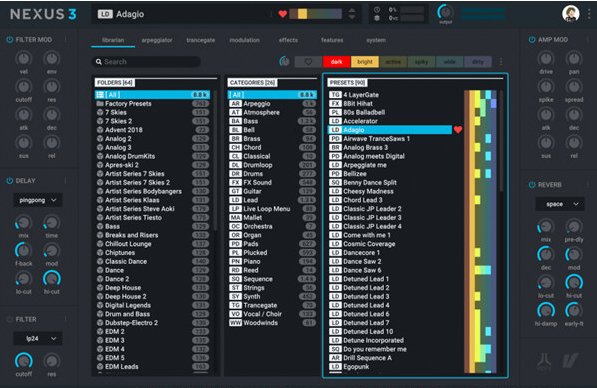Toggle the FILTER MOD power button
Image resolution: width=597 pixels, height=388 pixels.
[x=10, y=40]
